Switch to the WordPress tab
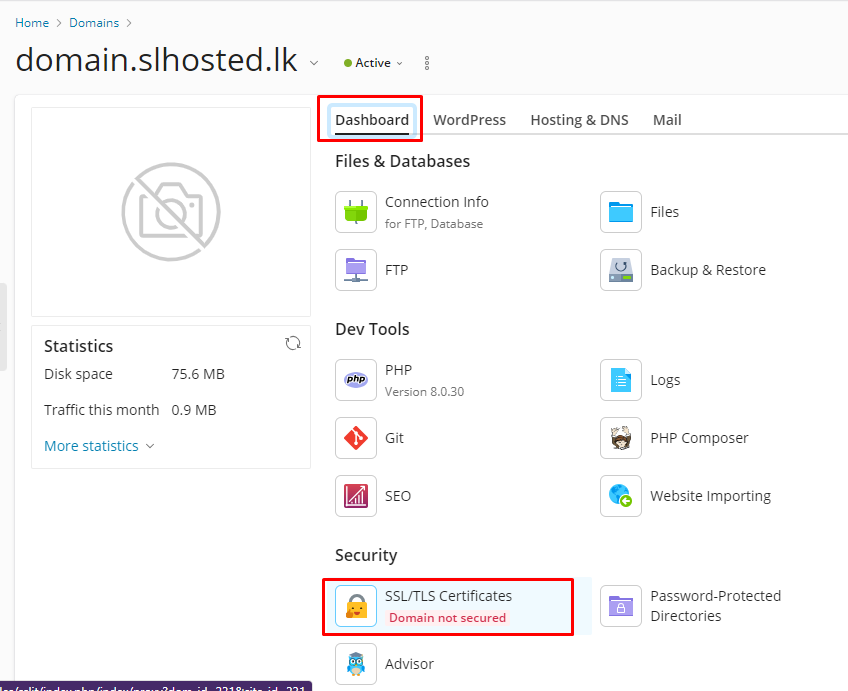Viewport: 848px width, 691px height. [469, 120]
